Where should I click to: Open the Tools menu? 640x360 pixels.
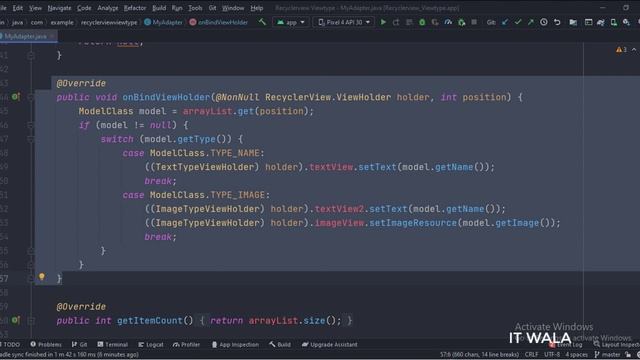(195, 8)
